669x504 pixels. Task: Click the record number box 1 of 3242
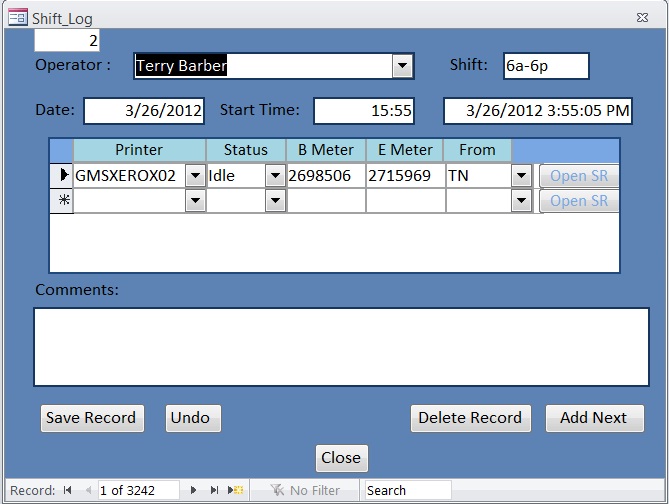pyautogui.click(x=138, y=490)
